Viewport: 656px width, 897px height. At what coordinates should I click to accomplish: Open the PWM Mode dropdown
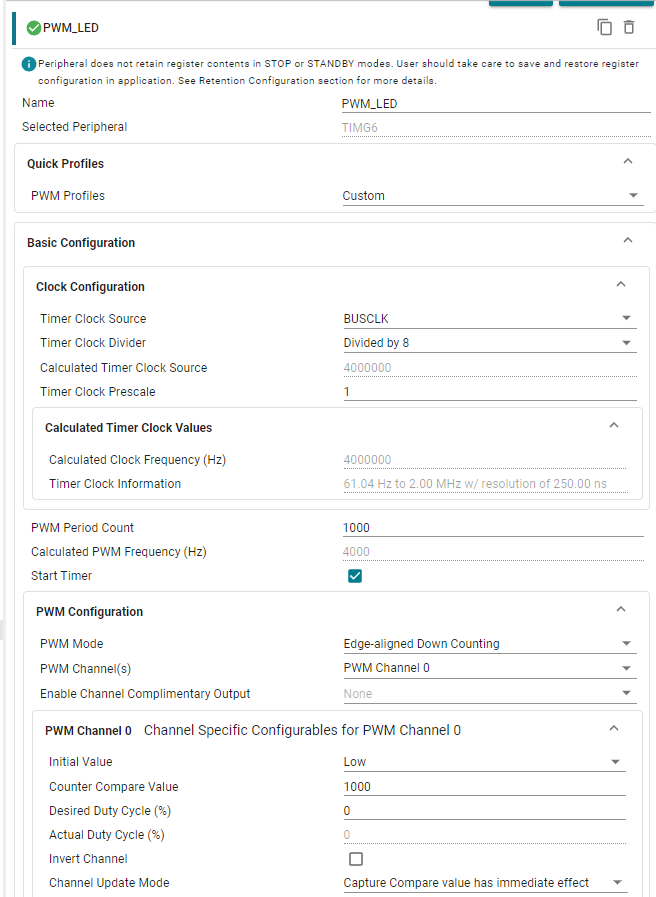coord(490,644)
